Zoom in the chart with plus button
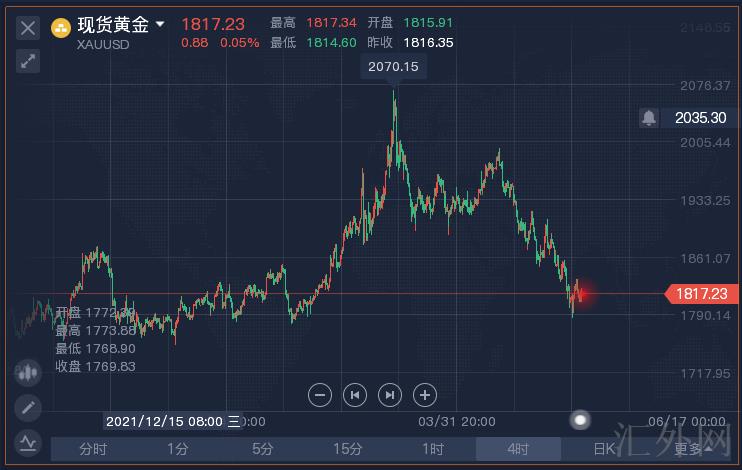Screen dimensions: 742x470 coord(424,394)
